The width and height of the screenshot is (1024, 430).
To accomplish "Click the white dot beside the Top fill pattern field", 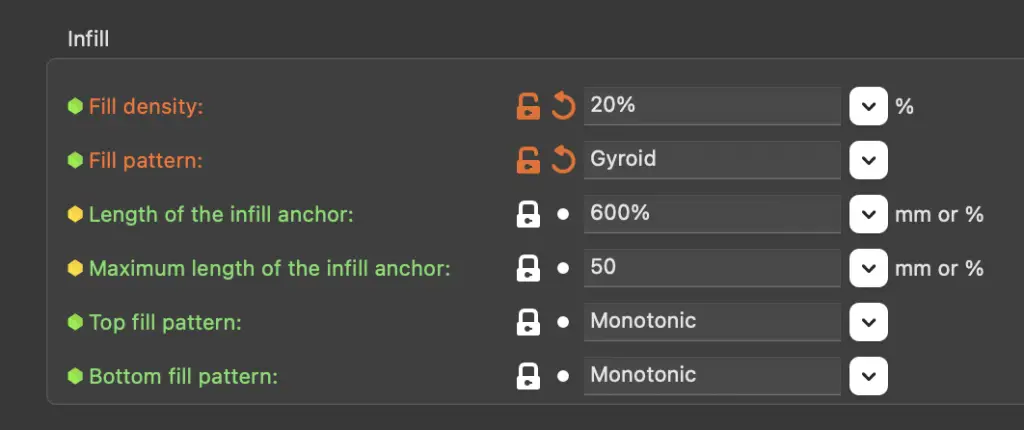I will (x=563, y=322).
